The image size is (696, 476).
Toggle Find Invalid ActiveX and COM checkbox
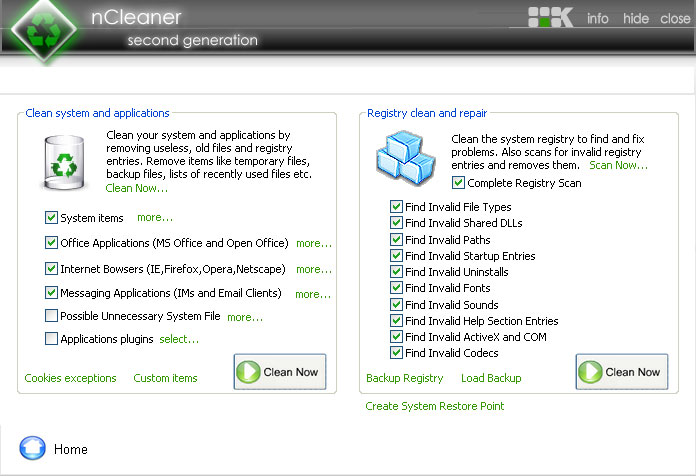[396, 336]
